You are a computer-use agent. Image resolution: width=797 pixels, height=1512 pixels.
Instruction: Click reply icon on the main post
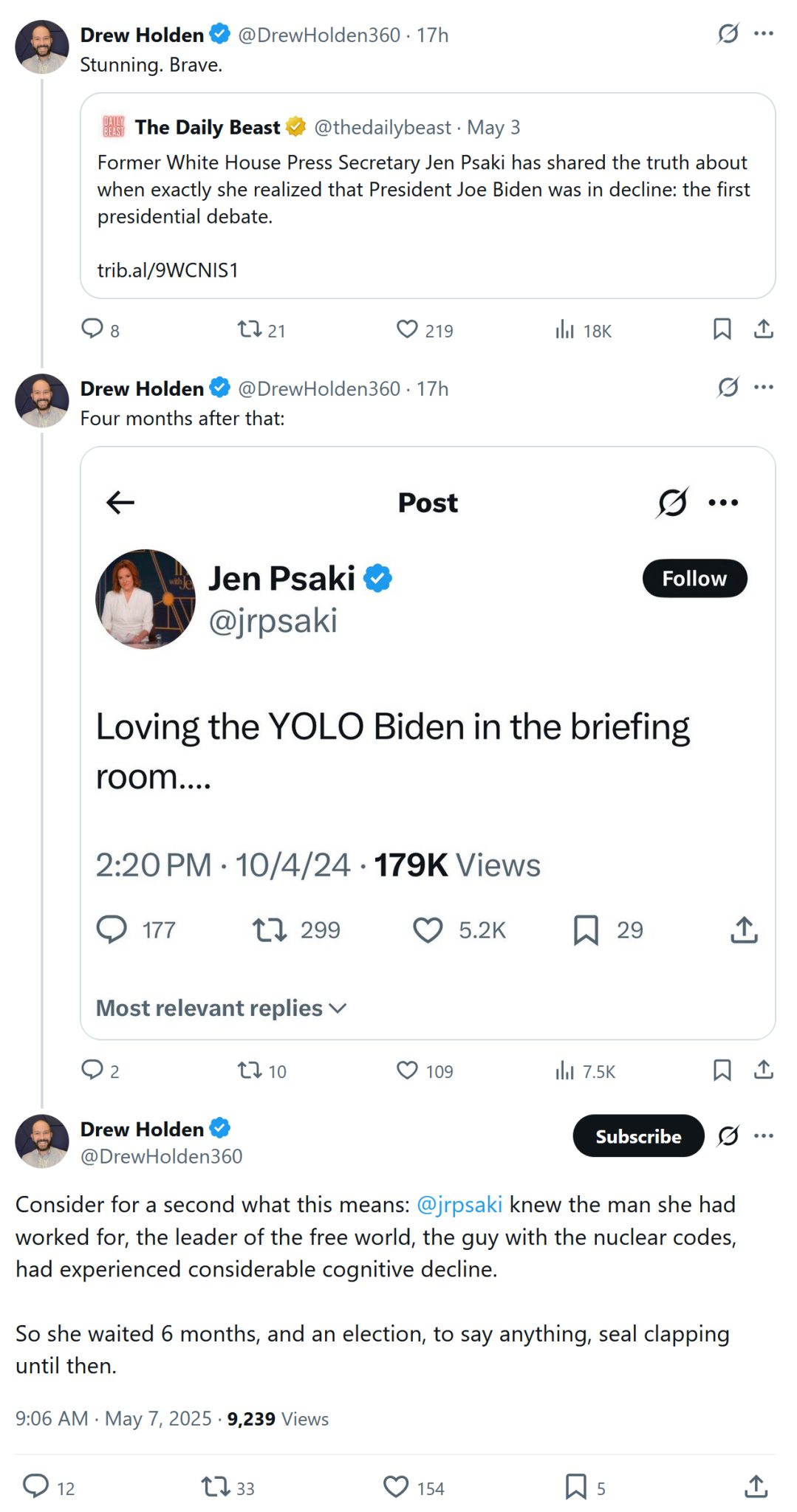35,1486
